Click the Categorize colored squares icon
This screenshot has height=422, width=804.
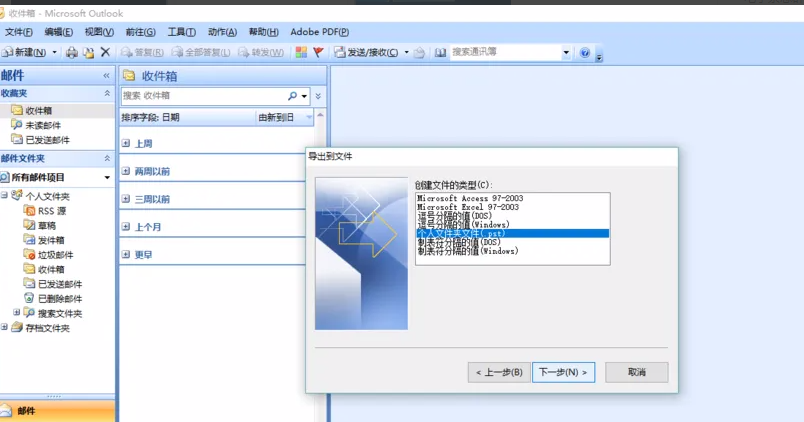click(301, 52)
